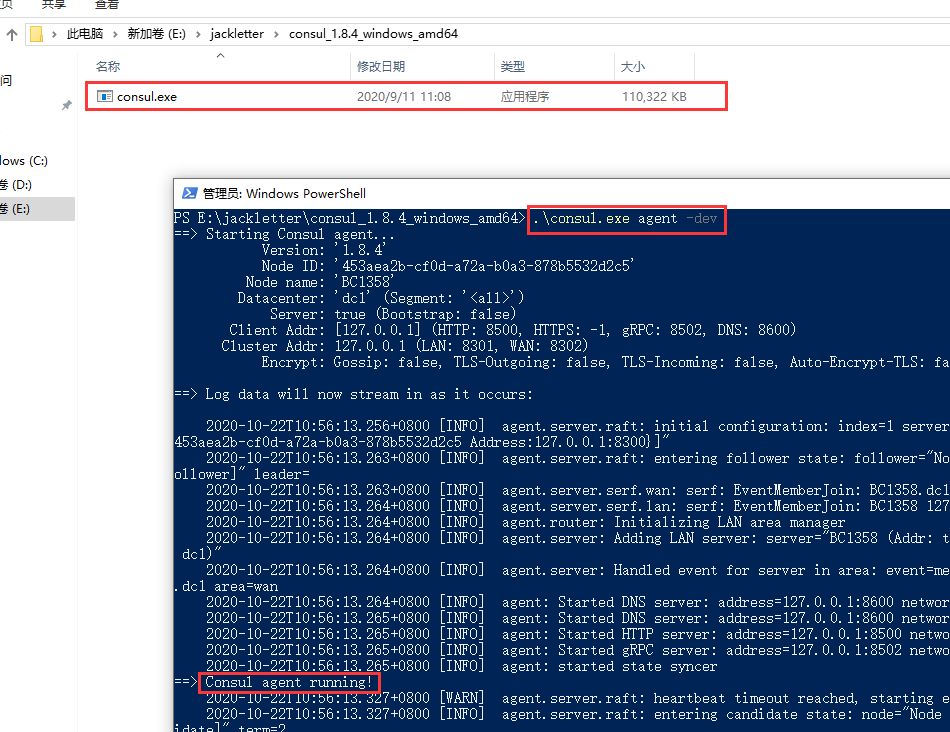
Task: Click the .\consul.exe agent -dev command text
Action: 625,219
